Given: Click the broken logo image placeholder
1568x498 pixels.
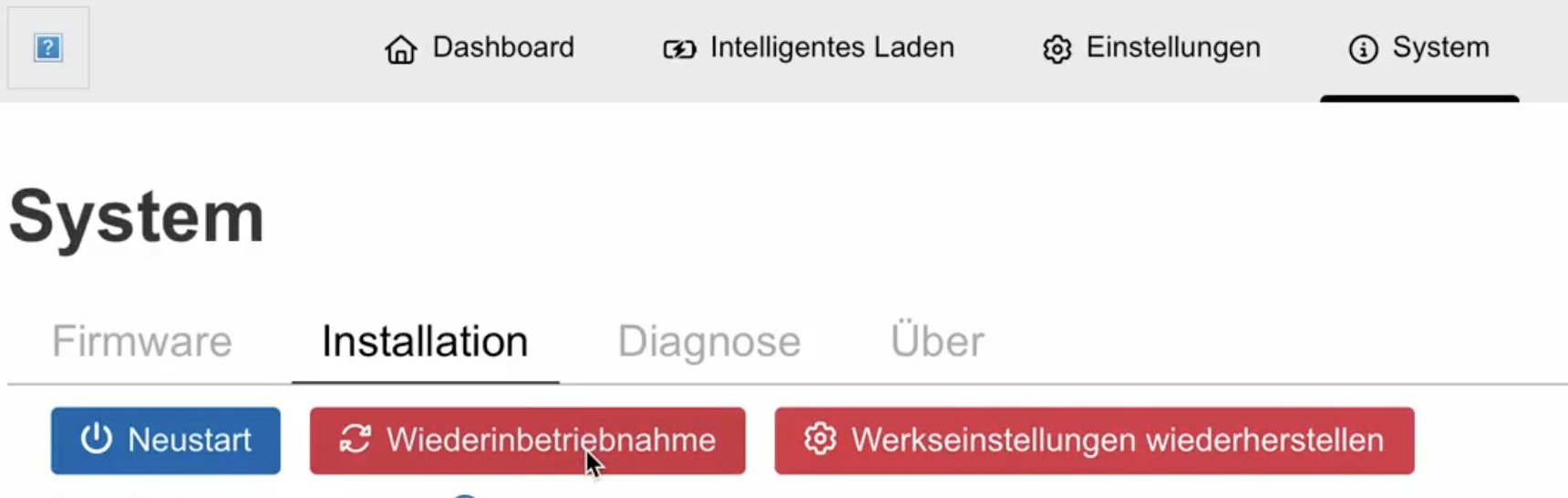Looking at the screenshot, I should point(48,47).
